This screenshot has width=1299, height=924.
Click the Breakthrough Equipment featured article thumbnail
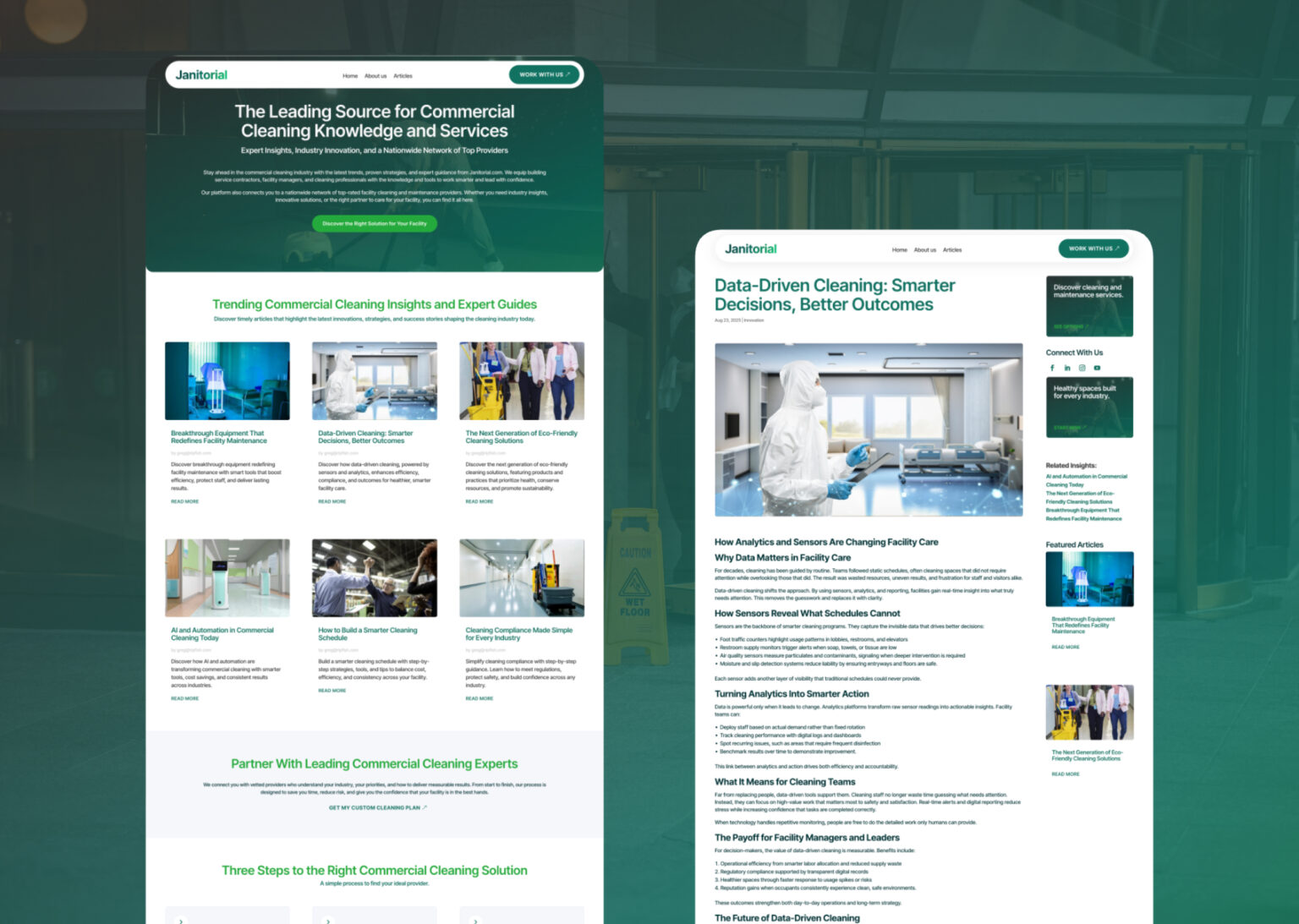pyautogui.click(x=1089, y=579)
